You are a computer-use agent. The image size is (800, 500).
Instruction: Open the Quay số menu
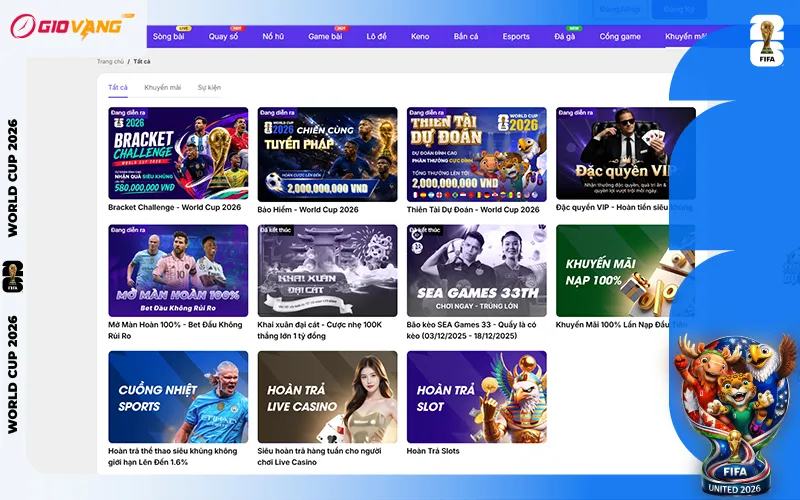(x=223, y=37)
